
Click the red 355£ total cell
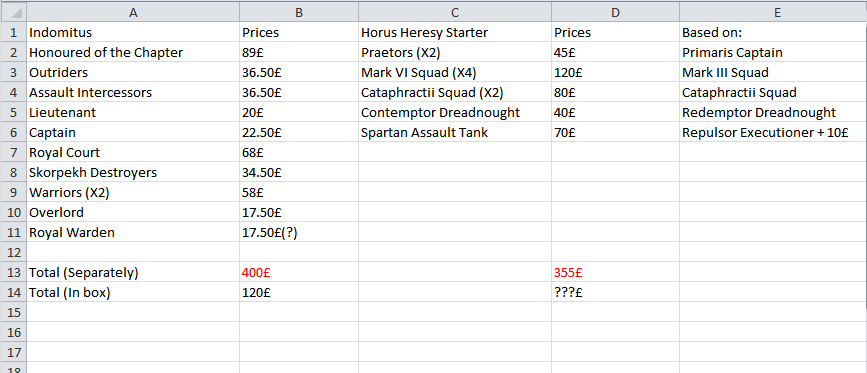[x=615, y=272]
